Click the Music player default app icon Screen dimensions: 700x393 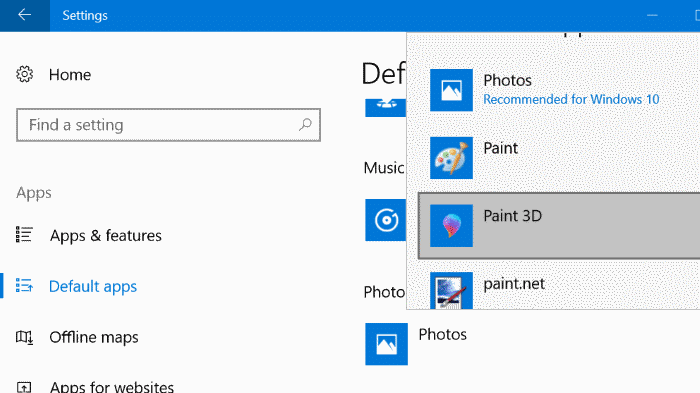386,220
